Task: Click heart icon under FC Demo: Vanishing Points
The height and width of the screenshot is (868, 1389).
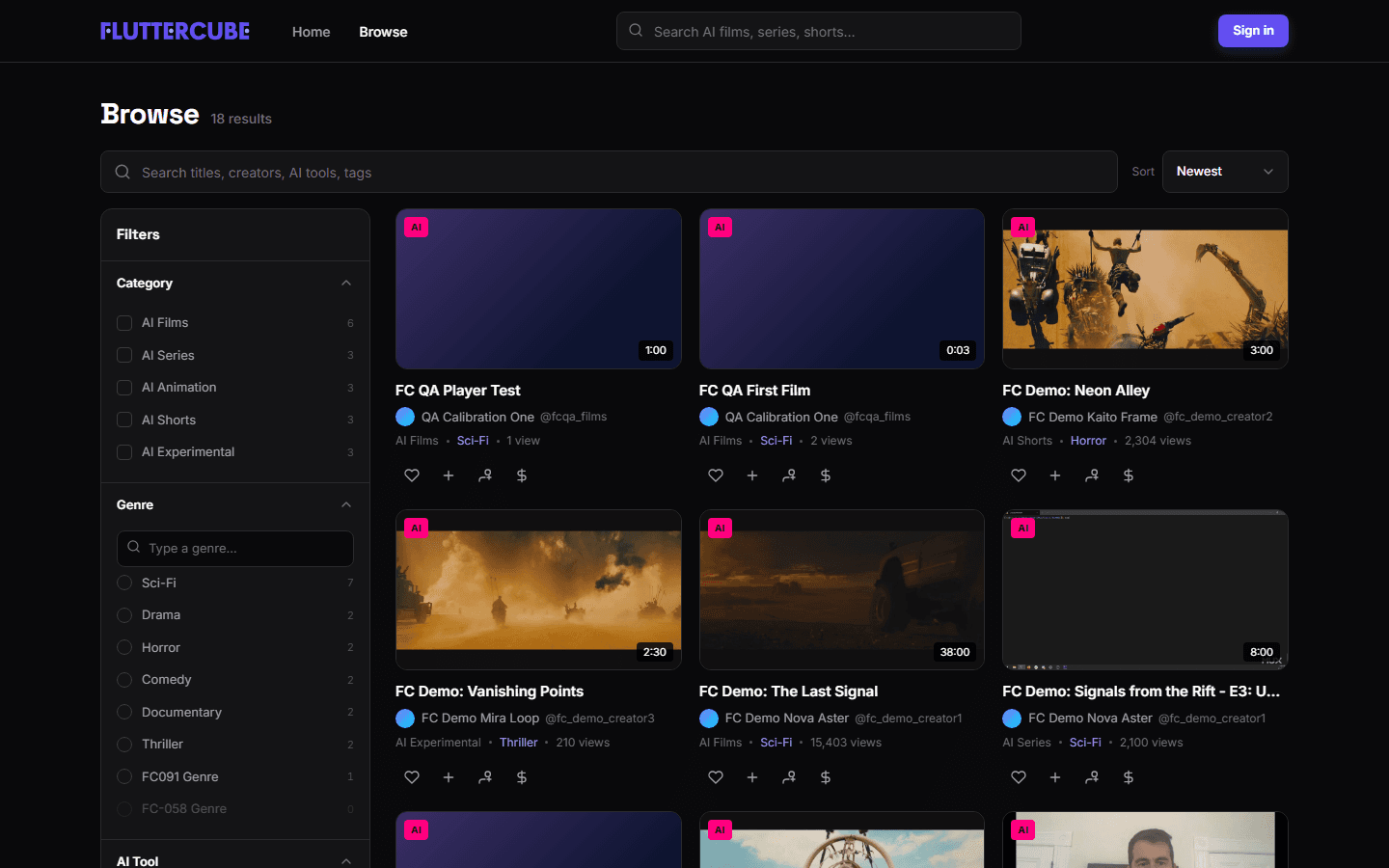Action: 412,777
